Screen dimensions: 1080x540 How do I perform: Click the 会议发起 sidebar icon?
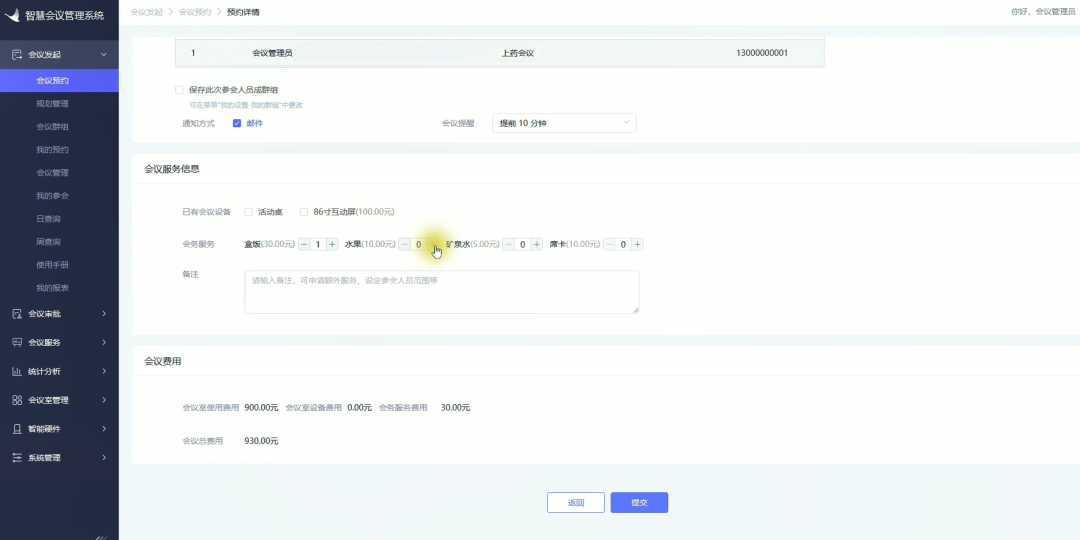[x=17, y=54]
